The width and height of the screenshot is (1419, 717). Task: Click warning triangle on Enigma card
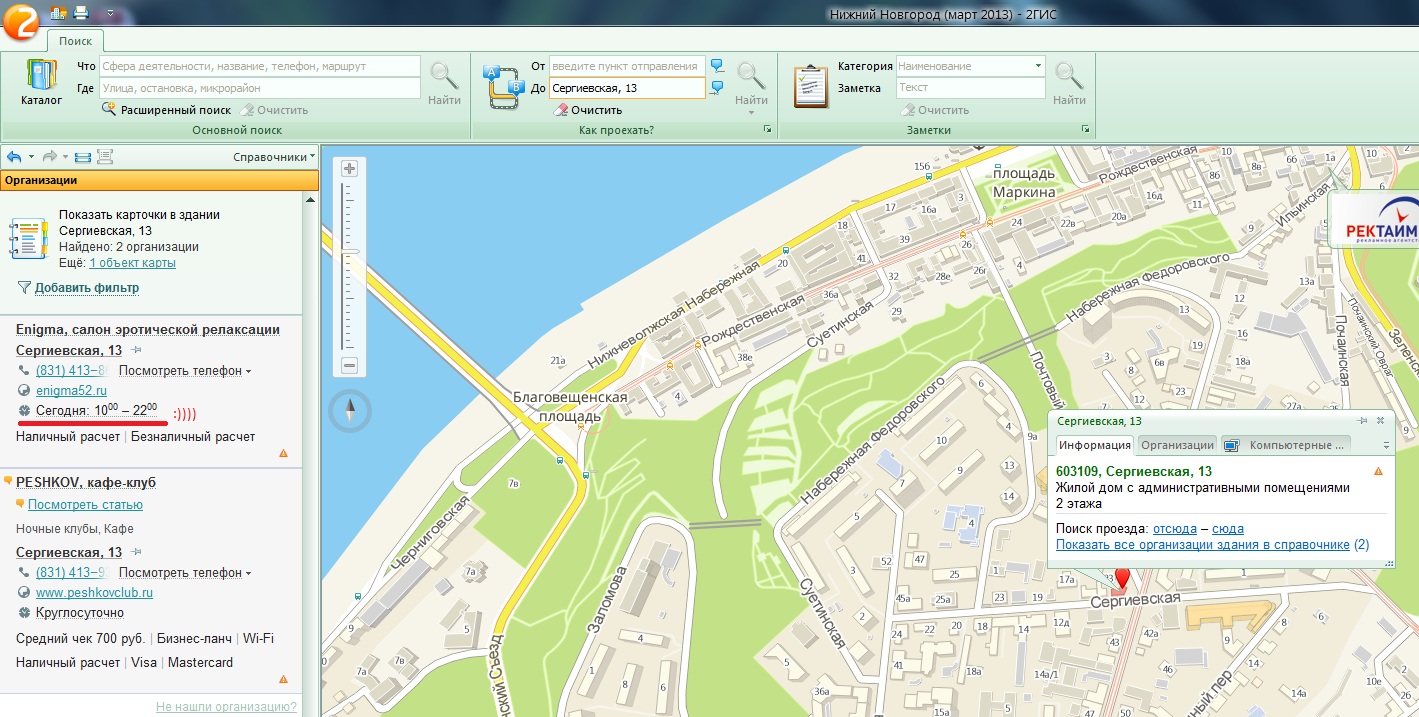283,453
